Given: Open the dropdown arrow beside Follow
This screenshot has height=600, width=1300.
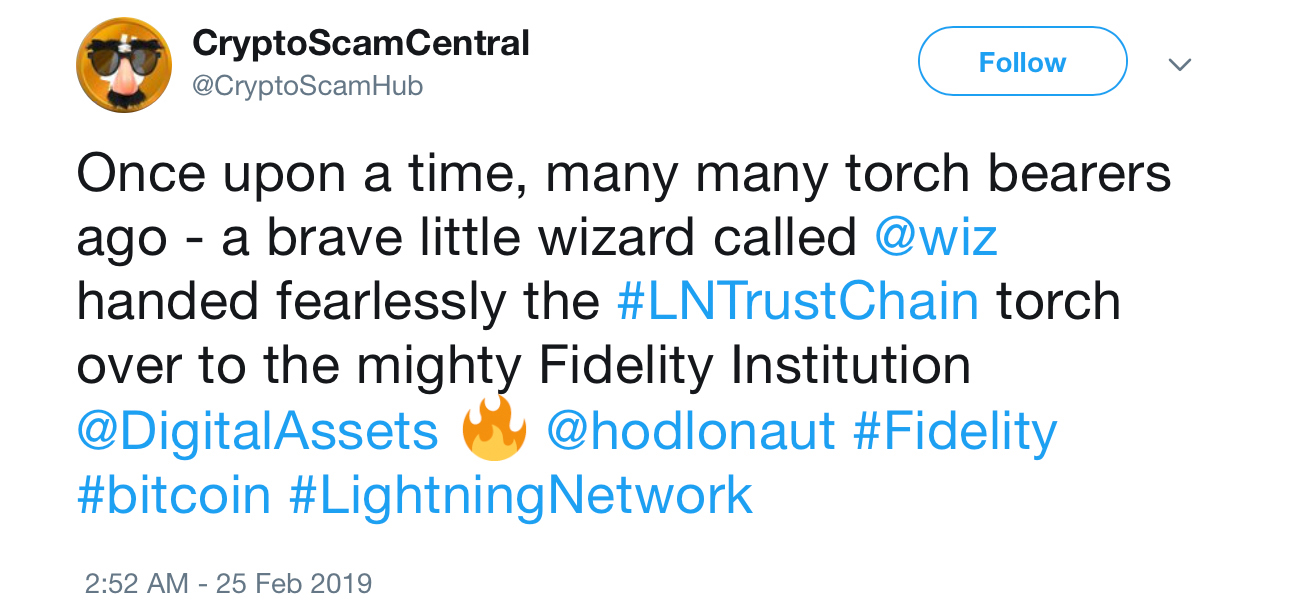Looking at the screenshot, I should [x=1180, y=63].
